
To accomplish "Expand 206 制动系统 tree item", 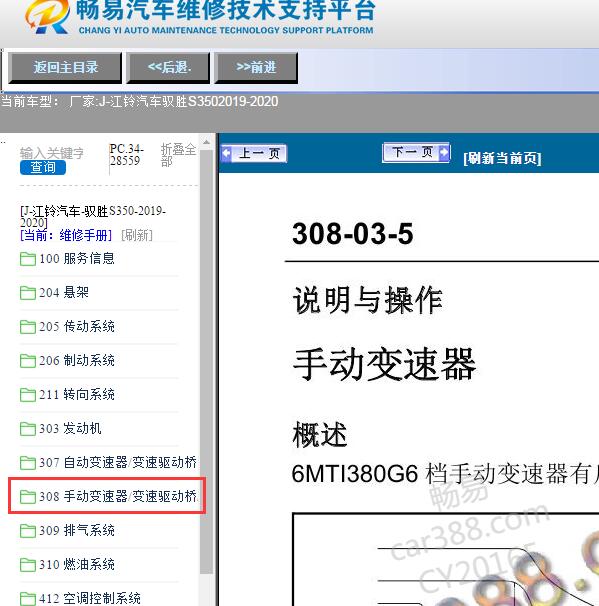I will point(77,361).
